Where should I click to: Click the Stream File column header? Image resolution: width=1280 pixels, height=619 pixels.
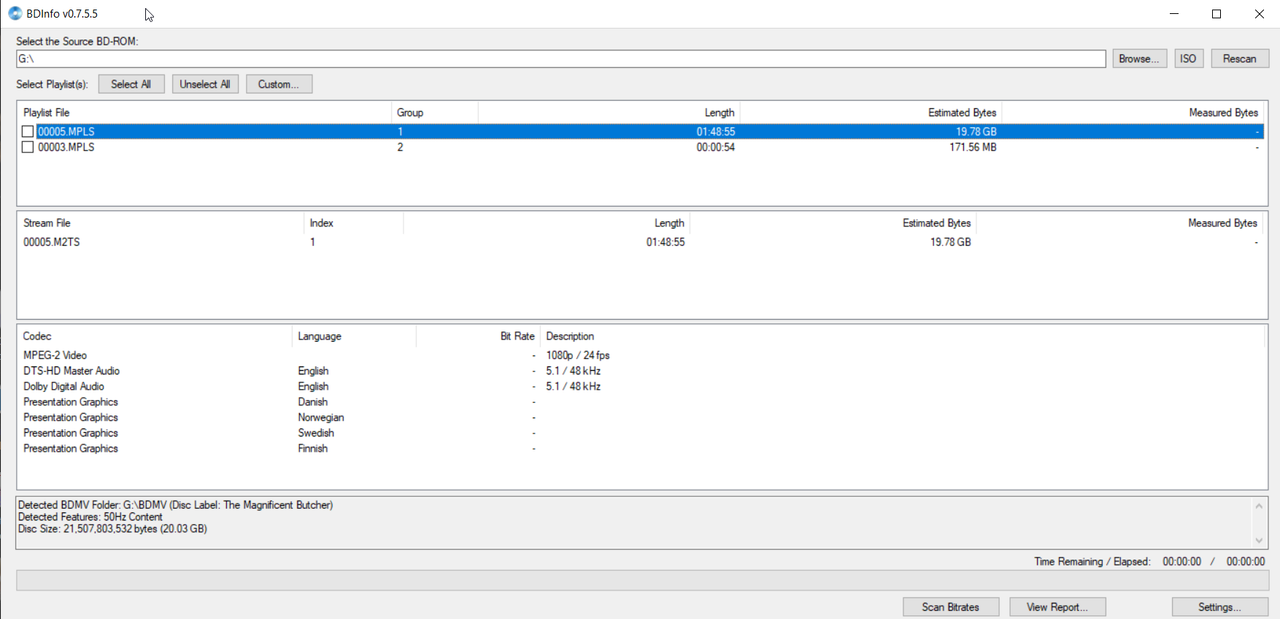click(161, 223)
